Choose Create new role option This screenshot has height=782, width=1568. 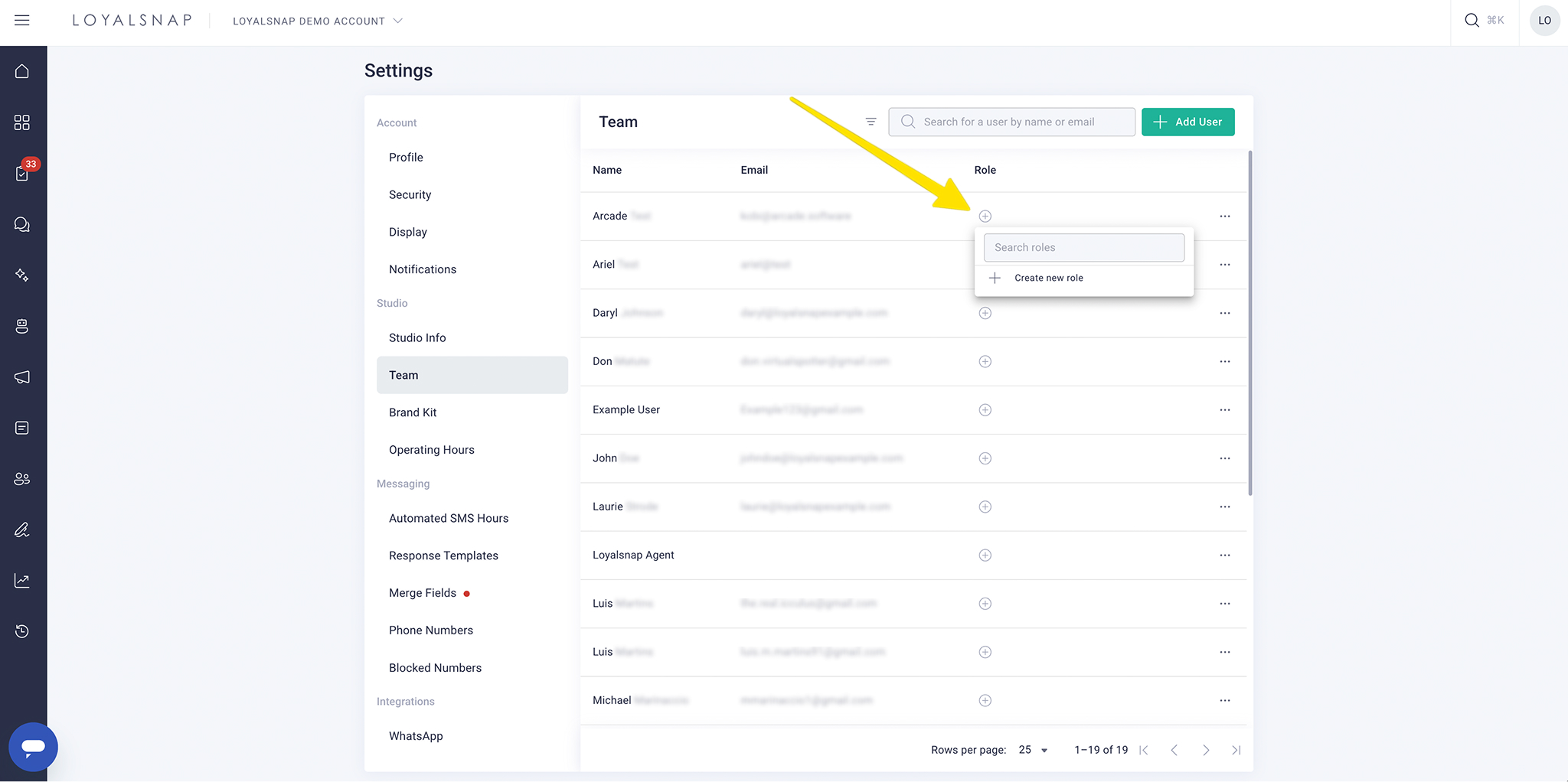coord(1084,278)
